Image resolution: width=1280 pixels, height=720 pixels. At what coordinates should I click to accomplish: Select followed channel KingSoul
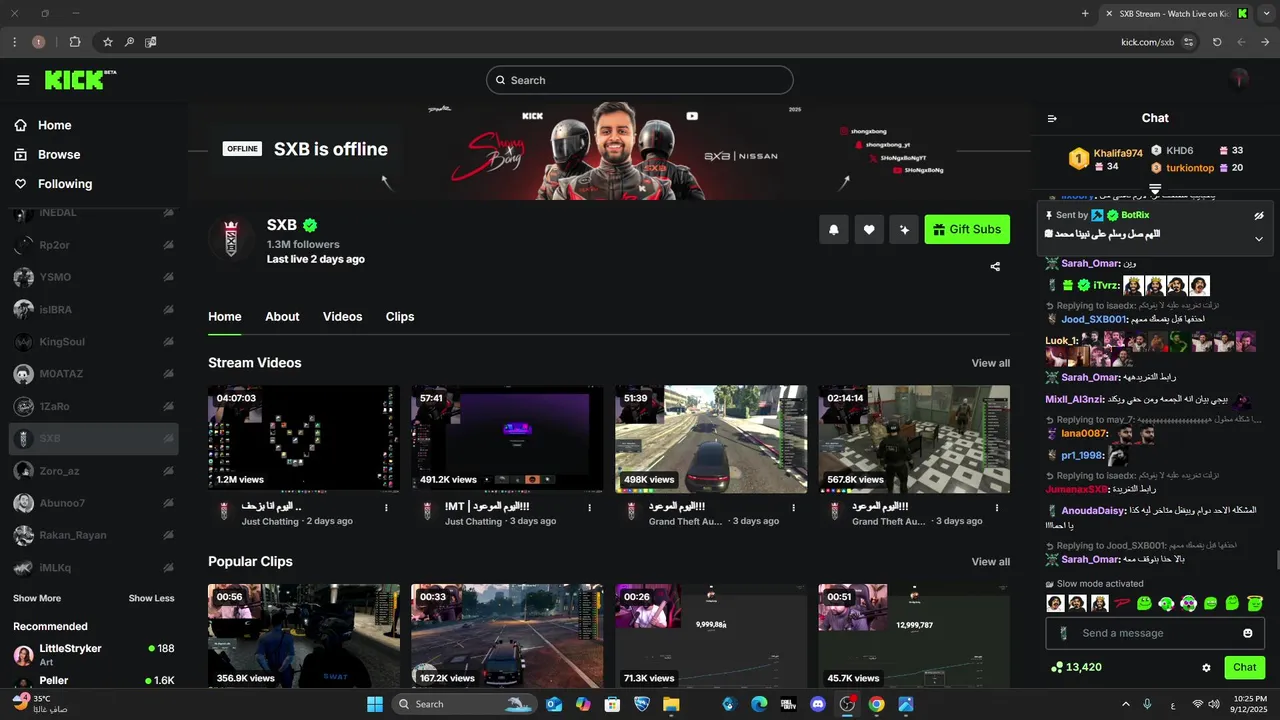(x=93, y=342)
